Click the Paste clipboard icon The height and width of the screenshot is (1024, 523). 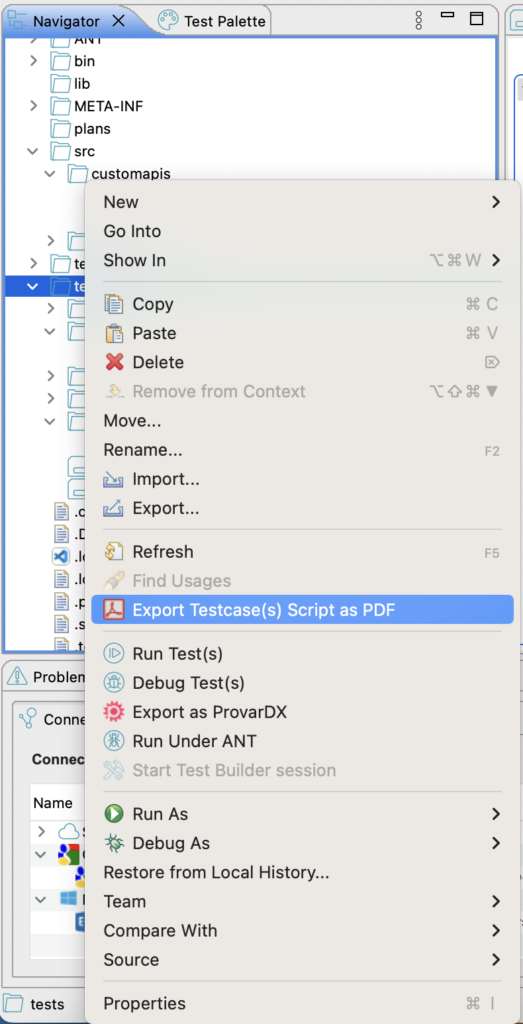tap(114, 333)
